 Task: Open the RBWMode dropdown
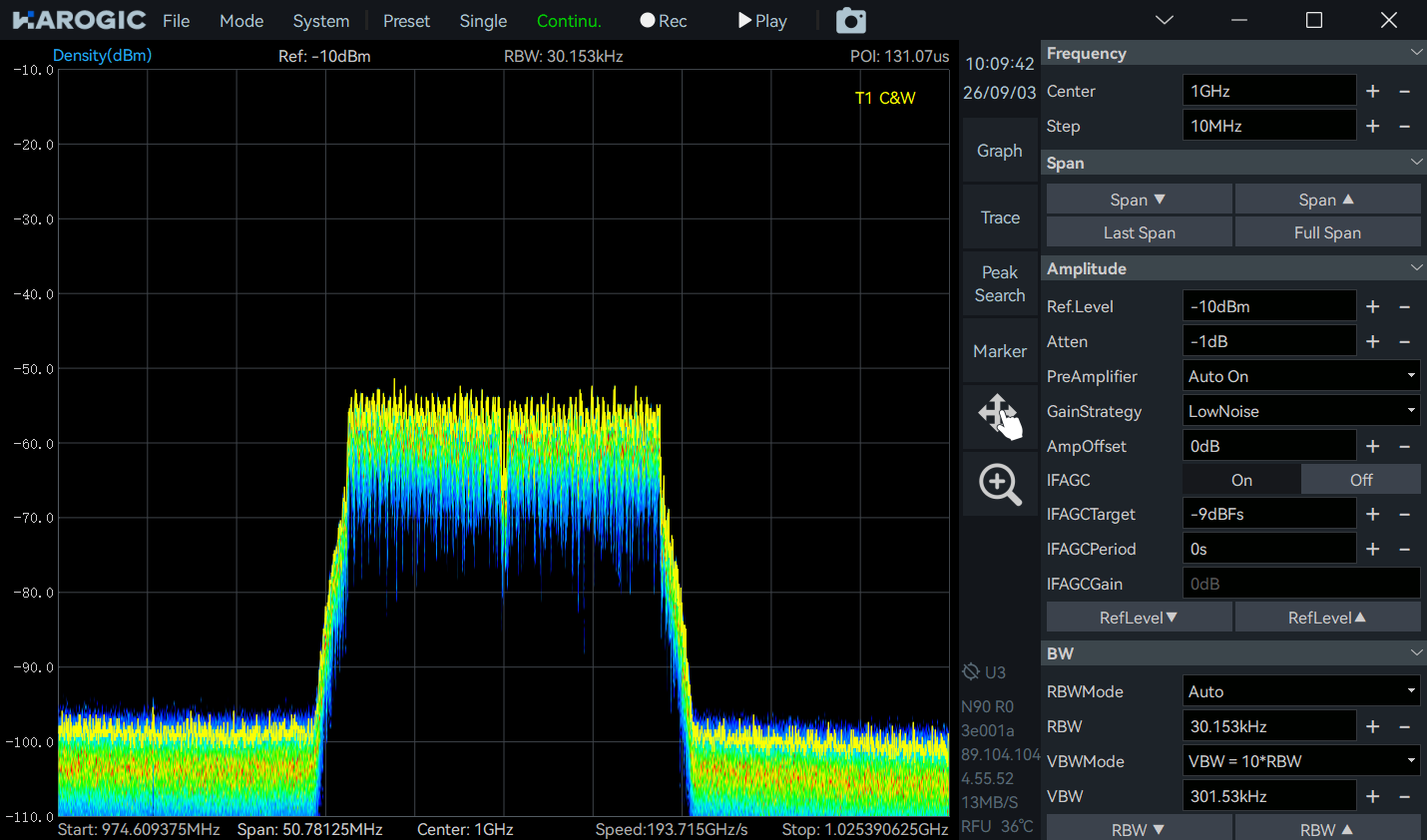[x=1301, y=691]
